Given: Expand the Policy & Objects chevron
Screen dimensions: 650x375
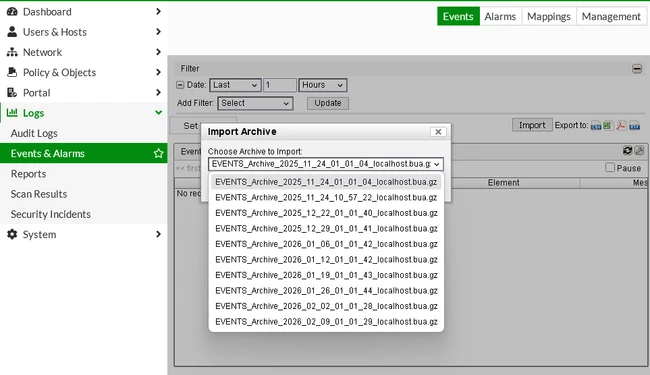Looking at the screenshot, I should point(158,72).
